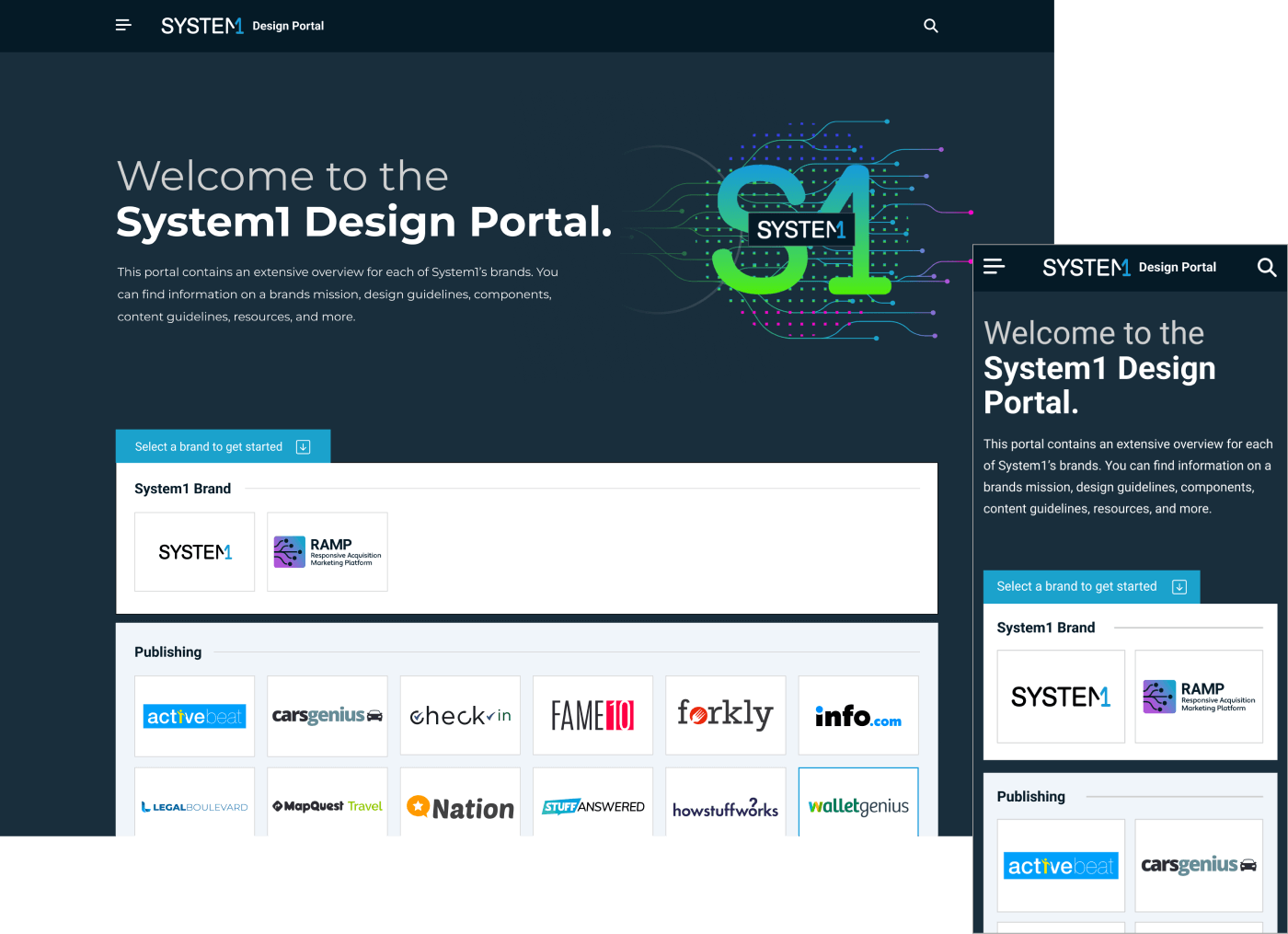Viewport: 1288px width, 934px height.
Task: Click the 'System1 Brand' heading in mobile view
Action: [1046, 628]
